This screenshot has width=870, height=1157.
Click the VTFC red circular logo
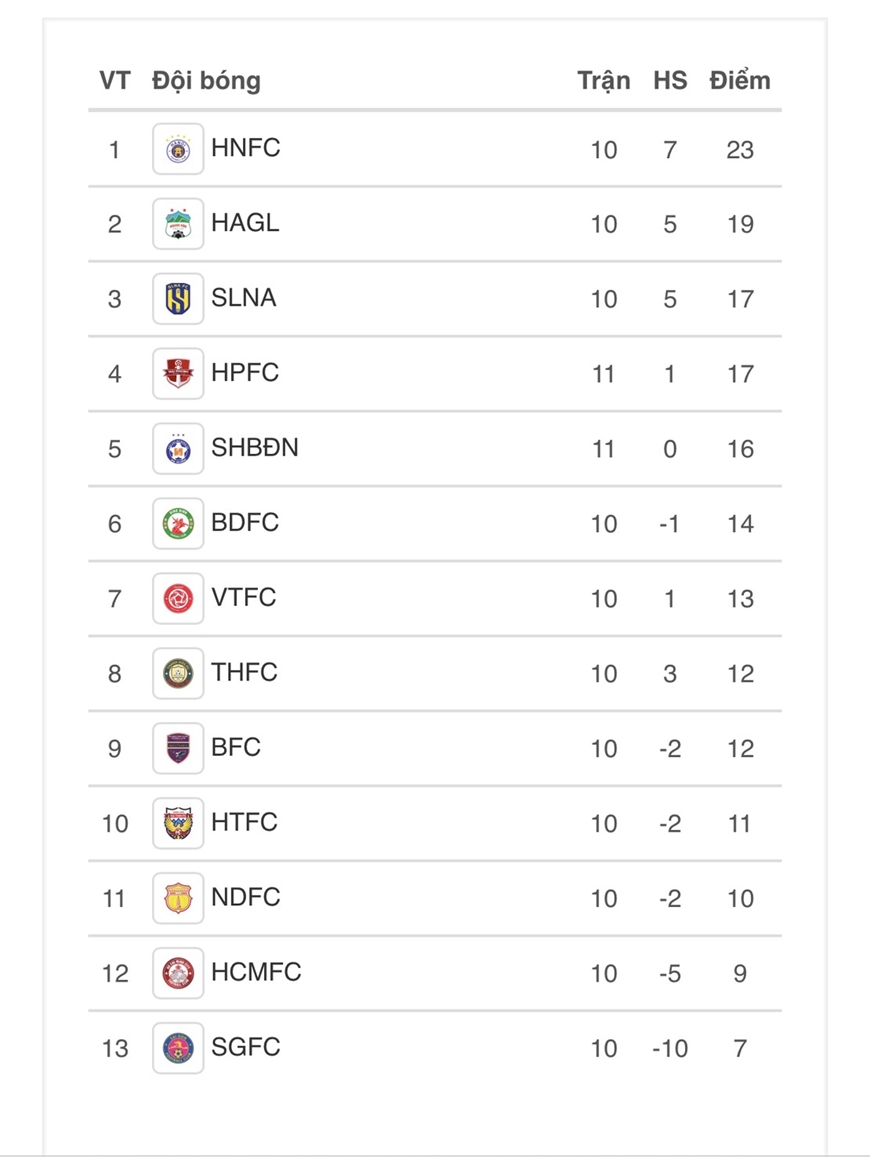coord(178,598)
